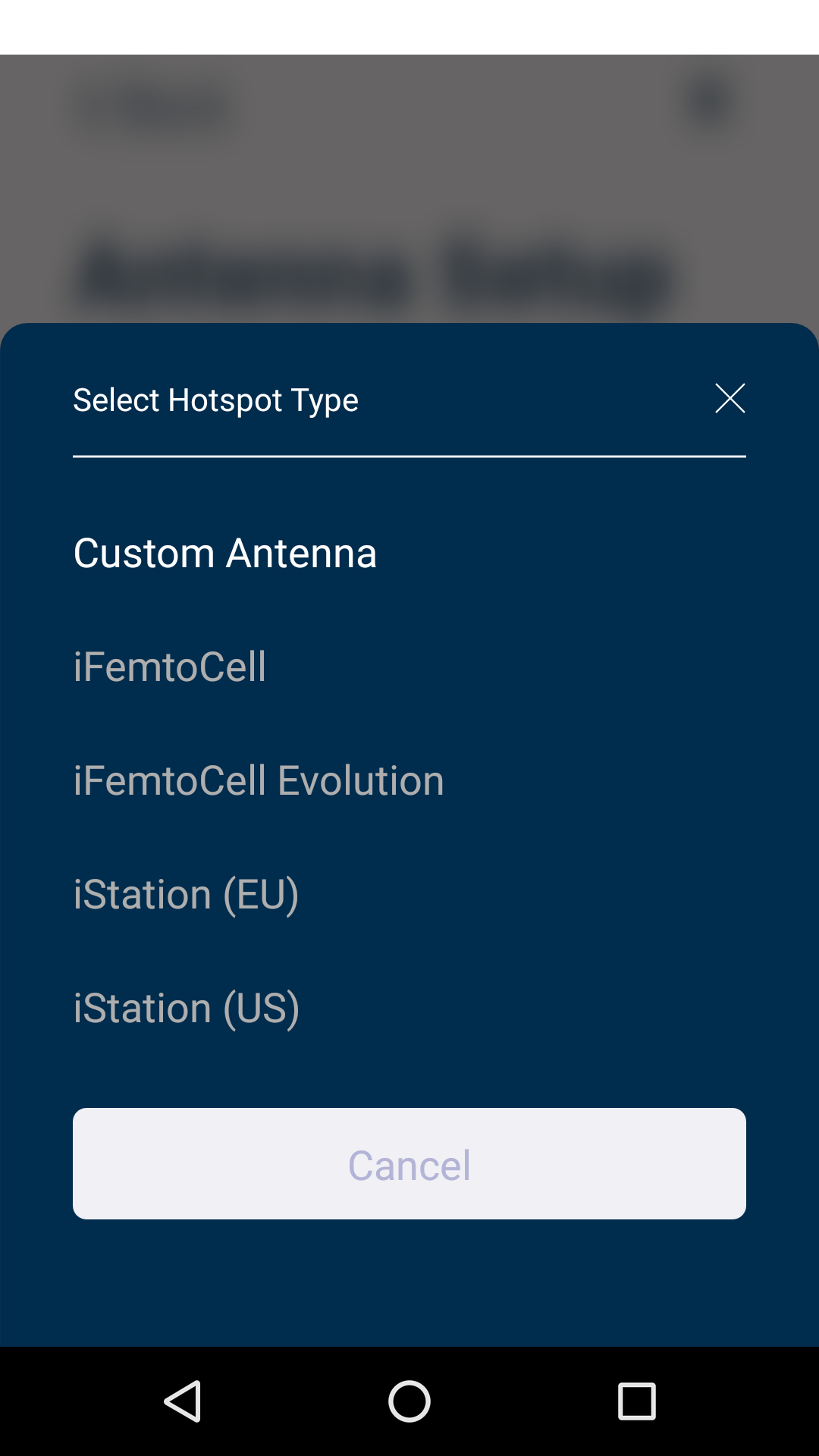Tap the blurred icon at top right
The height and width of the screenshot is (1456, 819).
point(709,102)
